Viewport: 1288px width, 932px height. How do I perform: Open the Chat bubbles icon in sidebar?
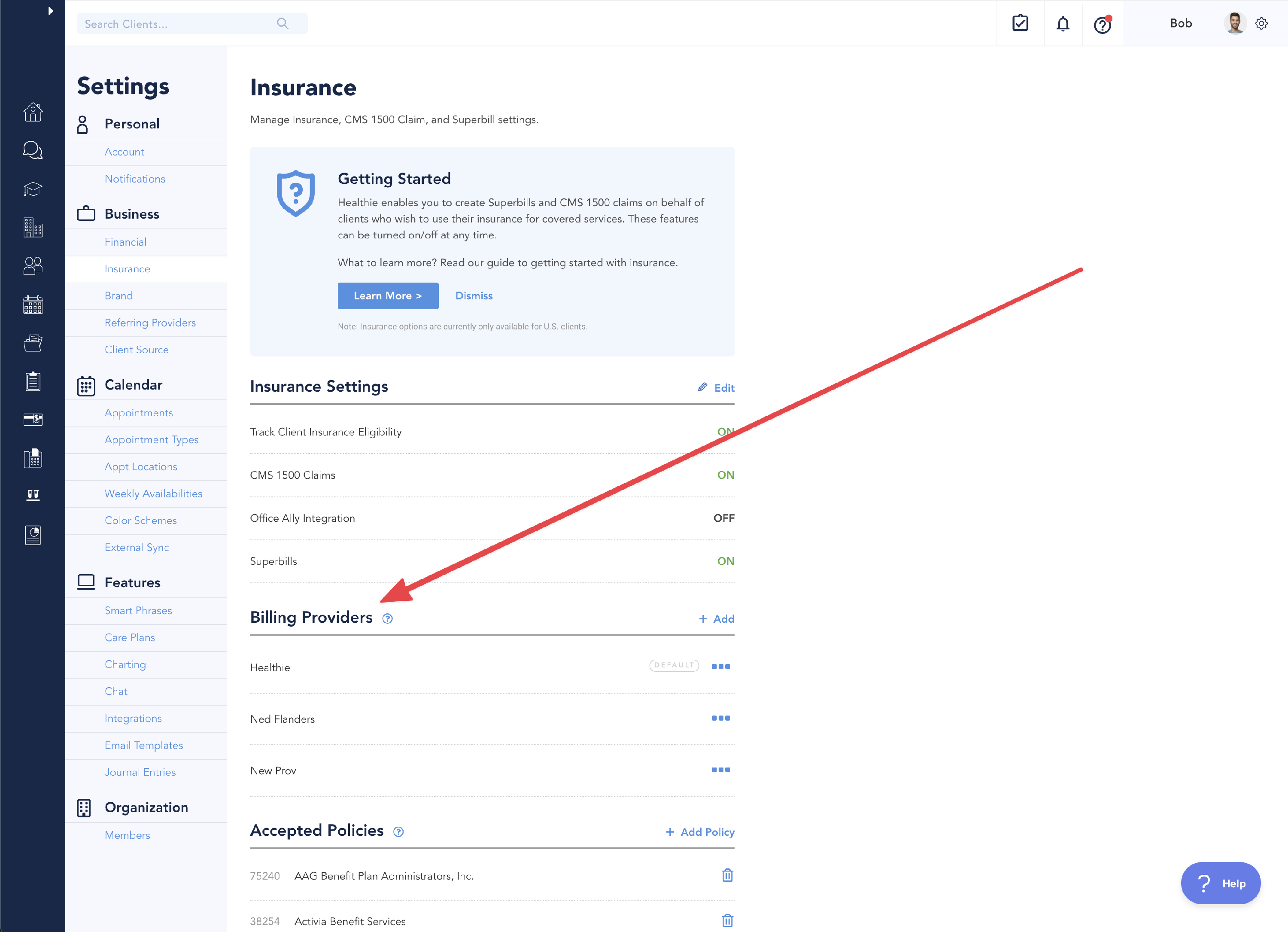(x=33, y=150)
